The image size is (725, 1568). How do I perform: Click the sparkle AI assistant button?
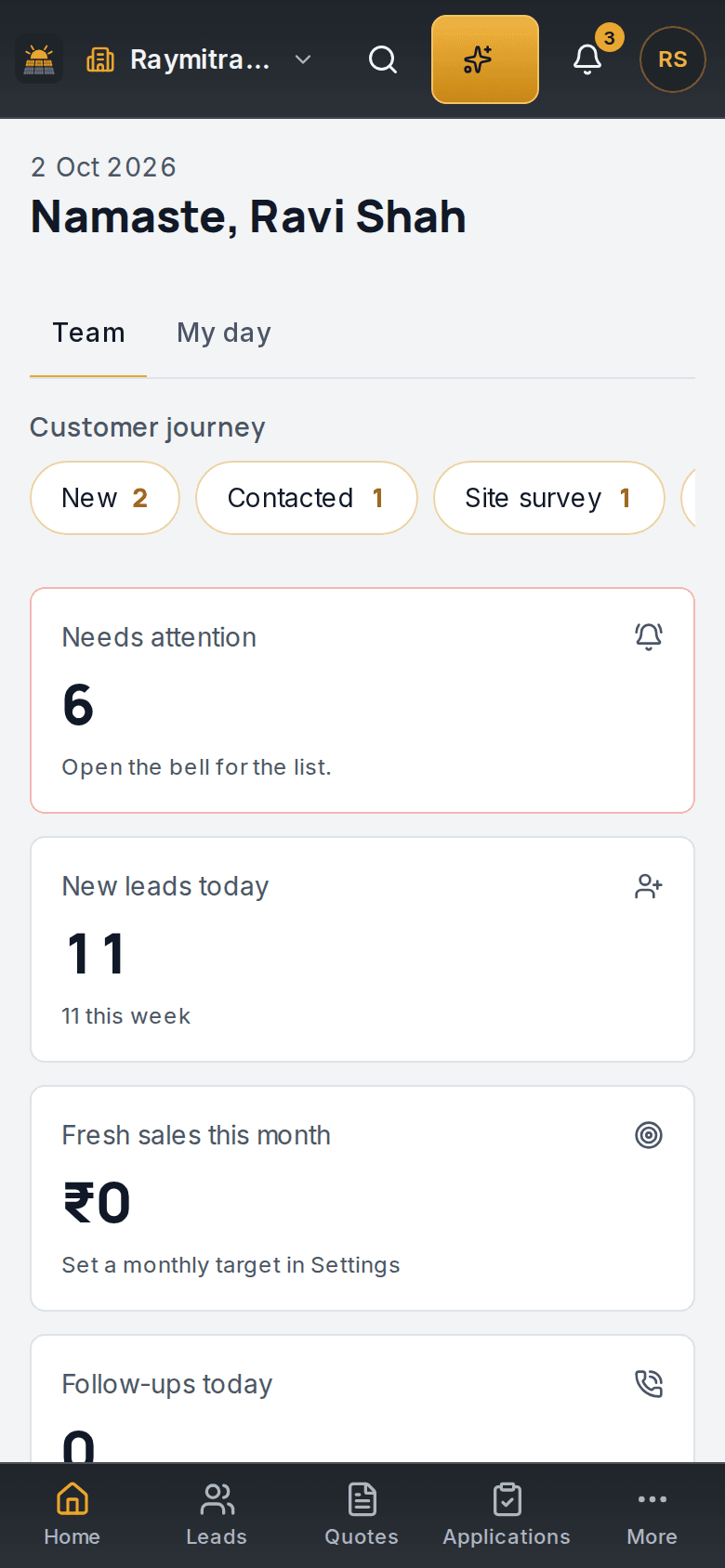click(485, 59)
